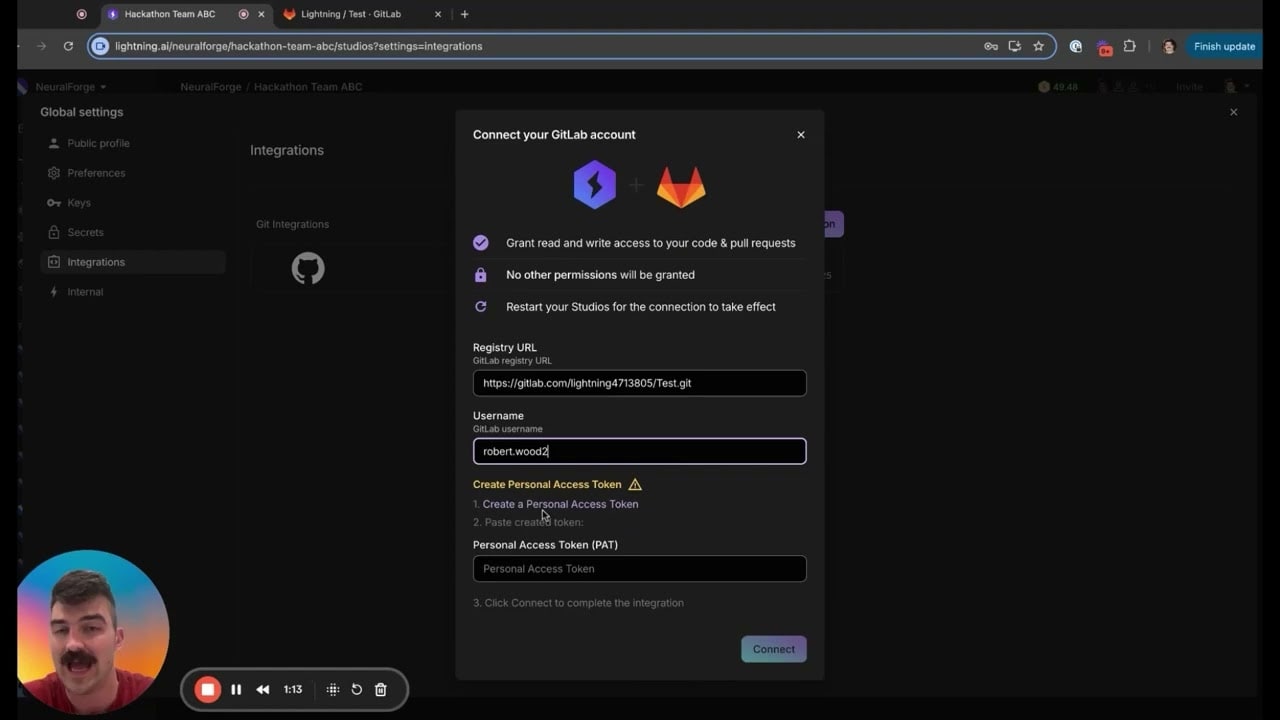Delete the recording with the trash icon

[380, 689]
